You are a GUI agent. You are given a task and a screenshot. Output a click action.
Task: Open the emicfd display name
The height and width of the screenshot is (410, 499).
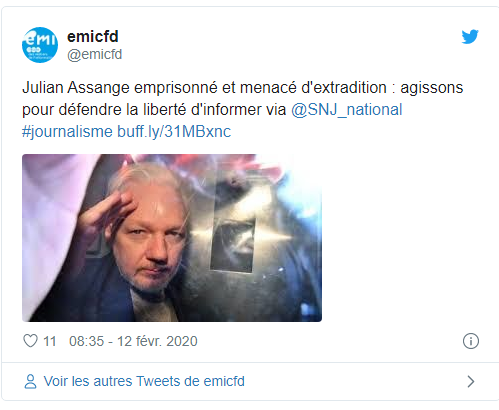(93, 36)
